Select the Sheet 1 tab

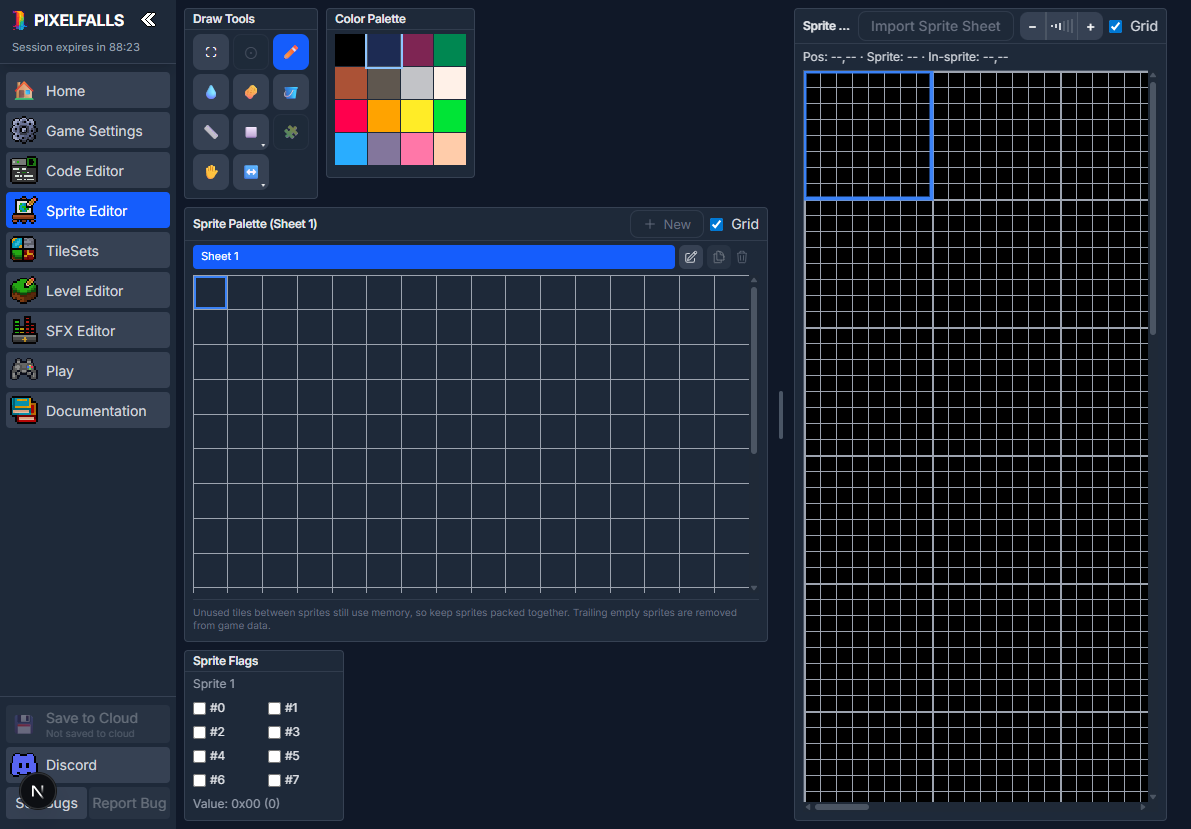pyautogui.click(x=434, y=257)
